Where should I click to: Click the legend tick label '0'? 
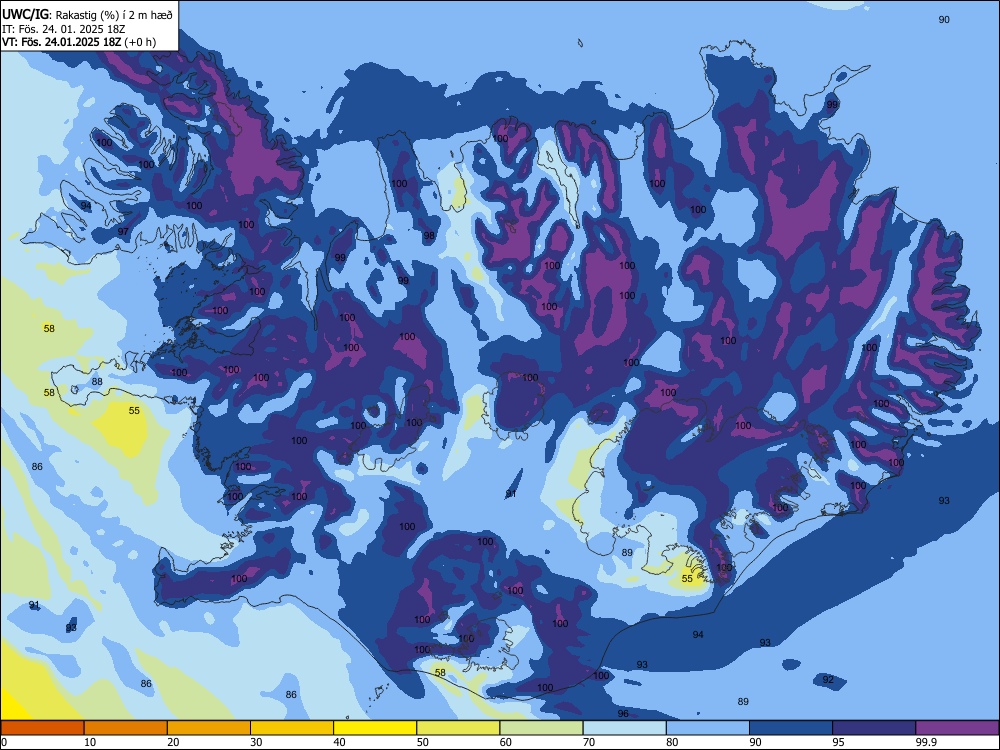click(4, 742)
